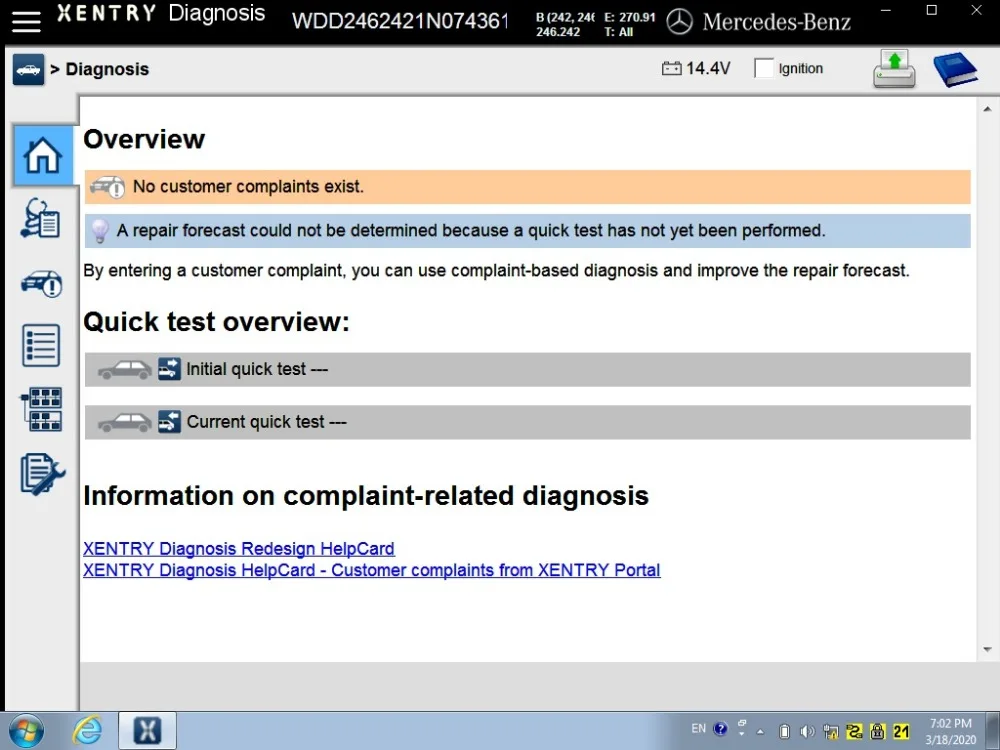The image size is (1000, 750).
Task: Open the Windows Start button
Action: (x=26, y=731)
